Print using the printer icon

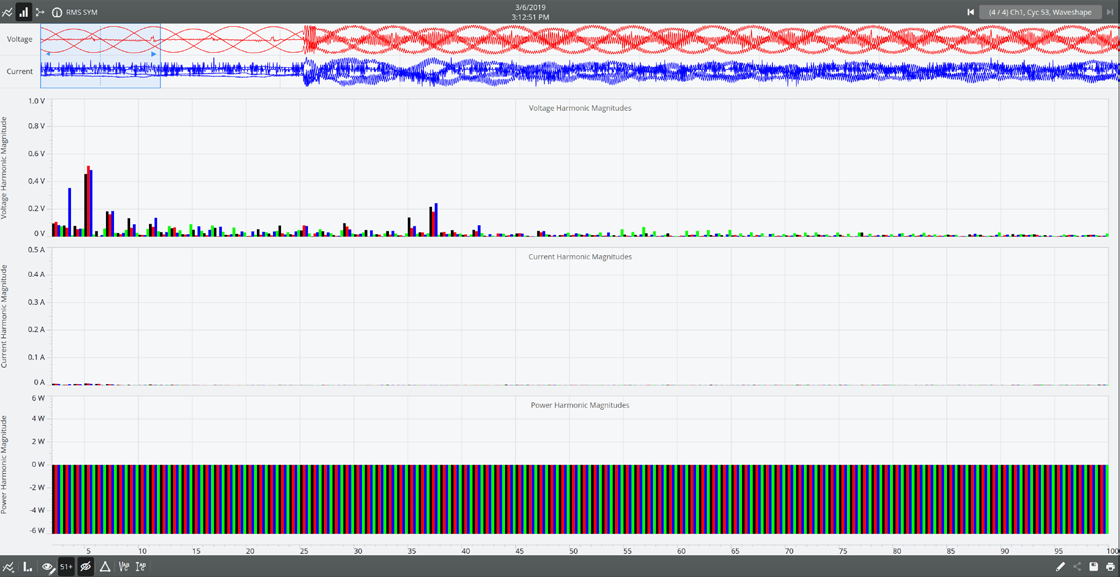(x=1110, y=566)
